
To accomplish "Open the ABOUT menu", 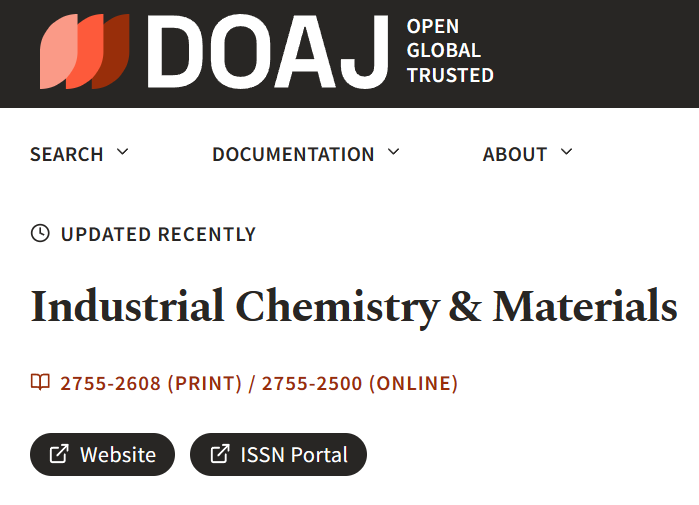I will pyautogui.click(x=515, y=154).
